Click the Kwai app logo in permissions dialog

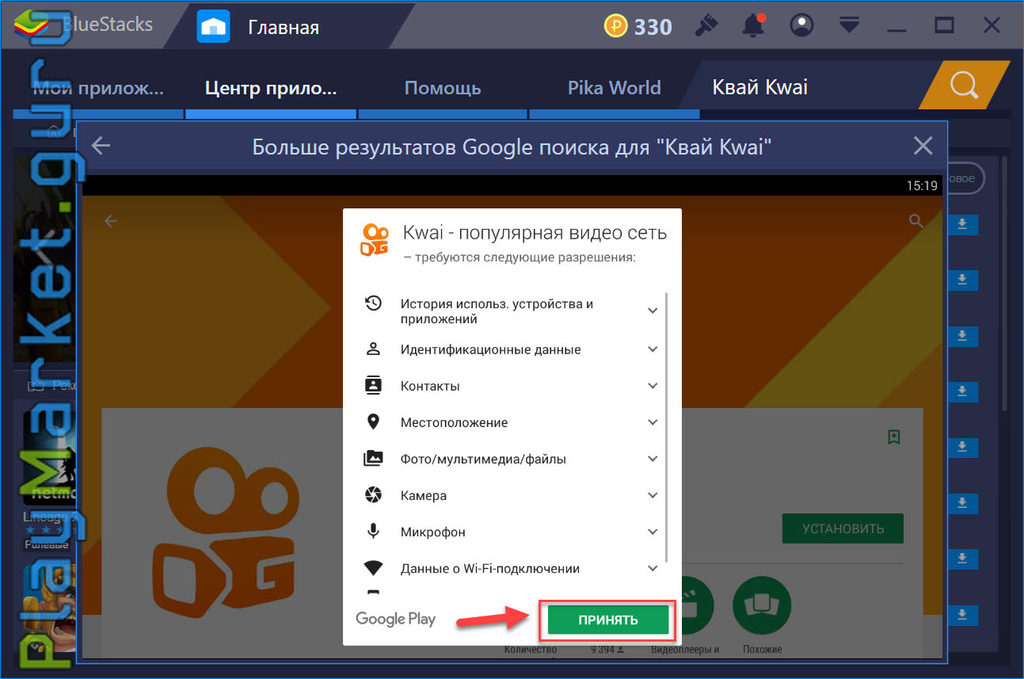(374, 240)
